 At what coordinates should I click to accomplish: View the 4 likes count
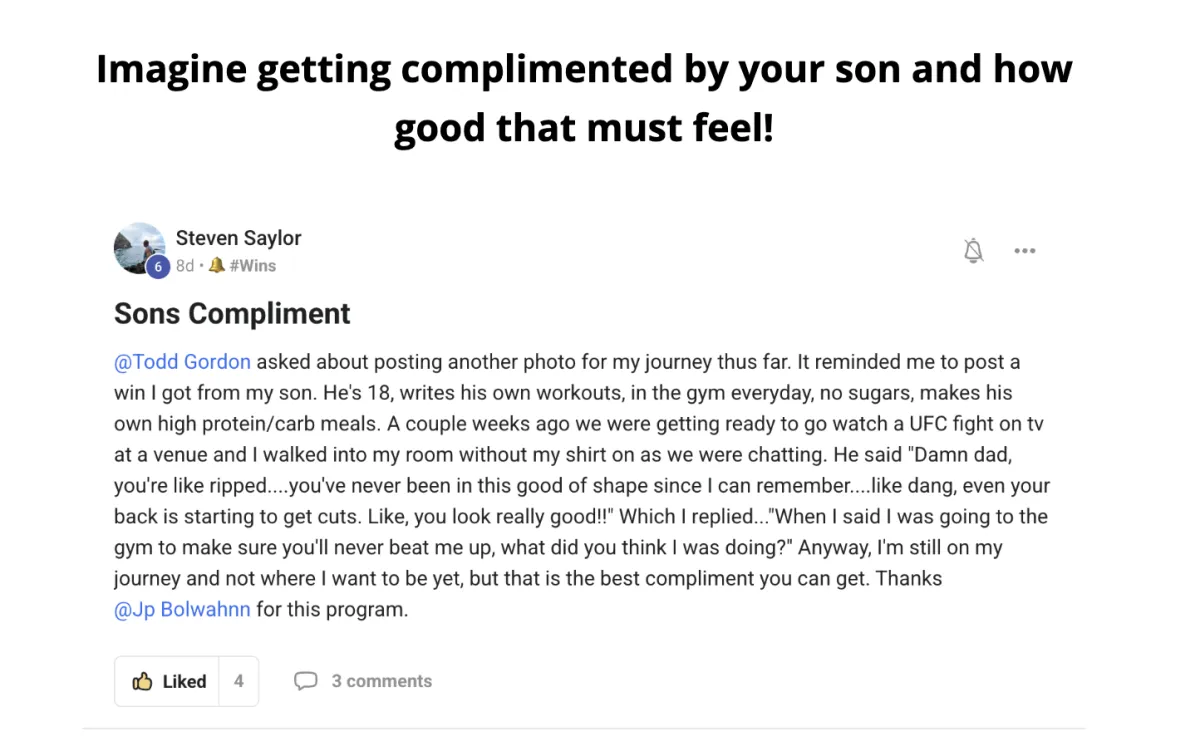[239, 682]
